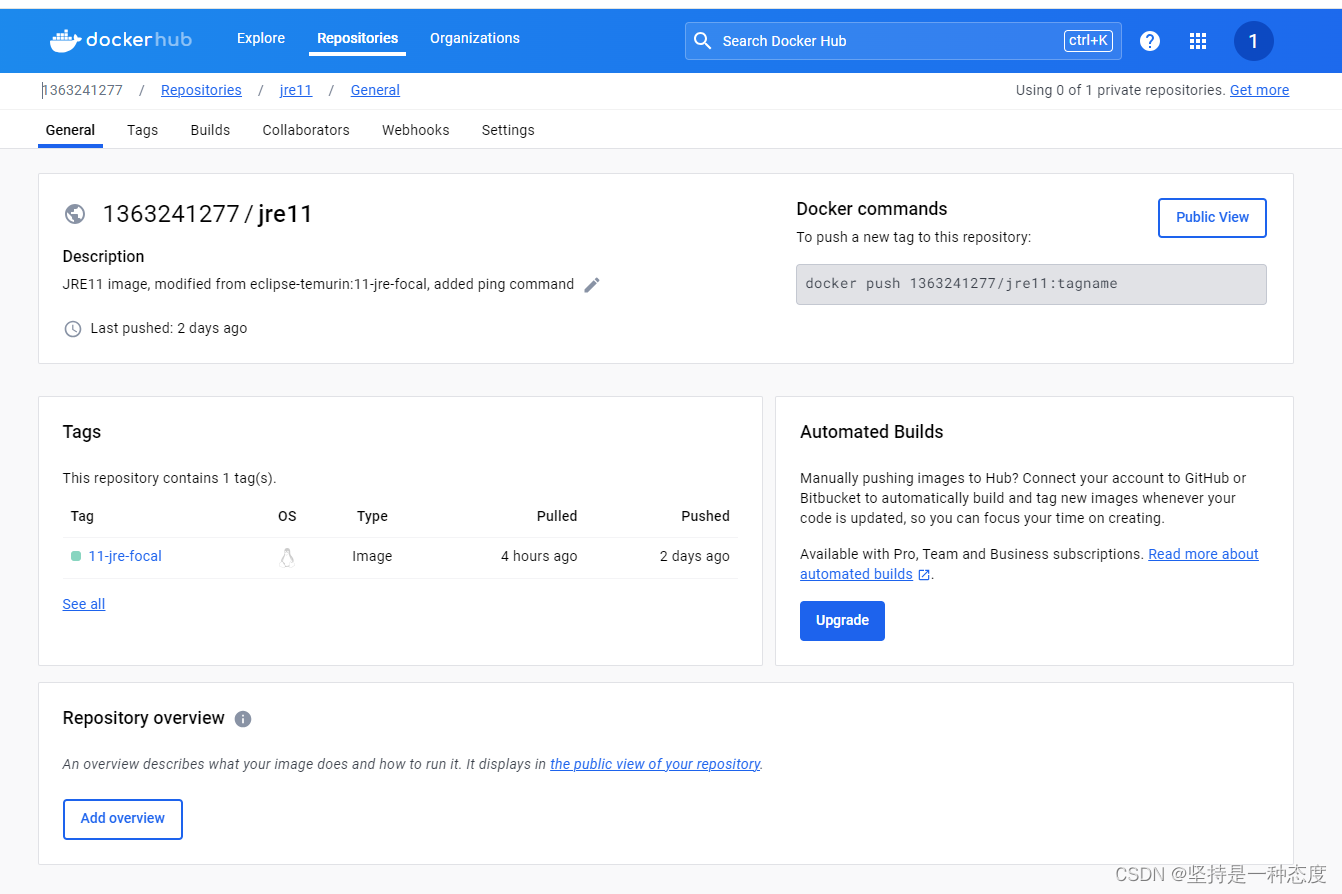Click the globe public visibility icon

(x=74, y=214)
